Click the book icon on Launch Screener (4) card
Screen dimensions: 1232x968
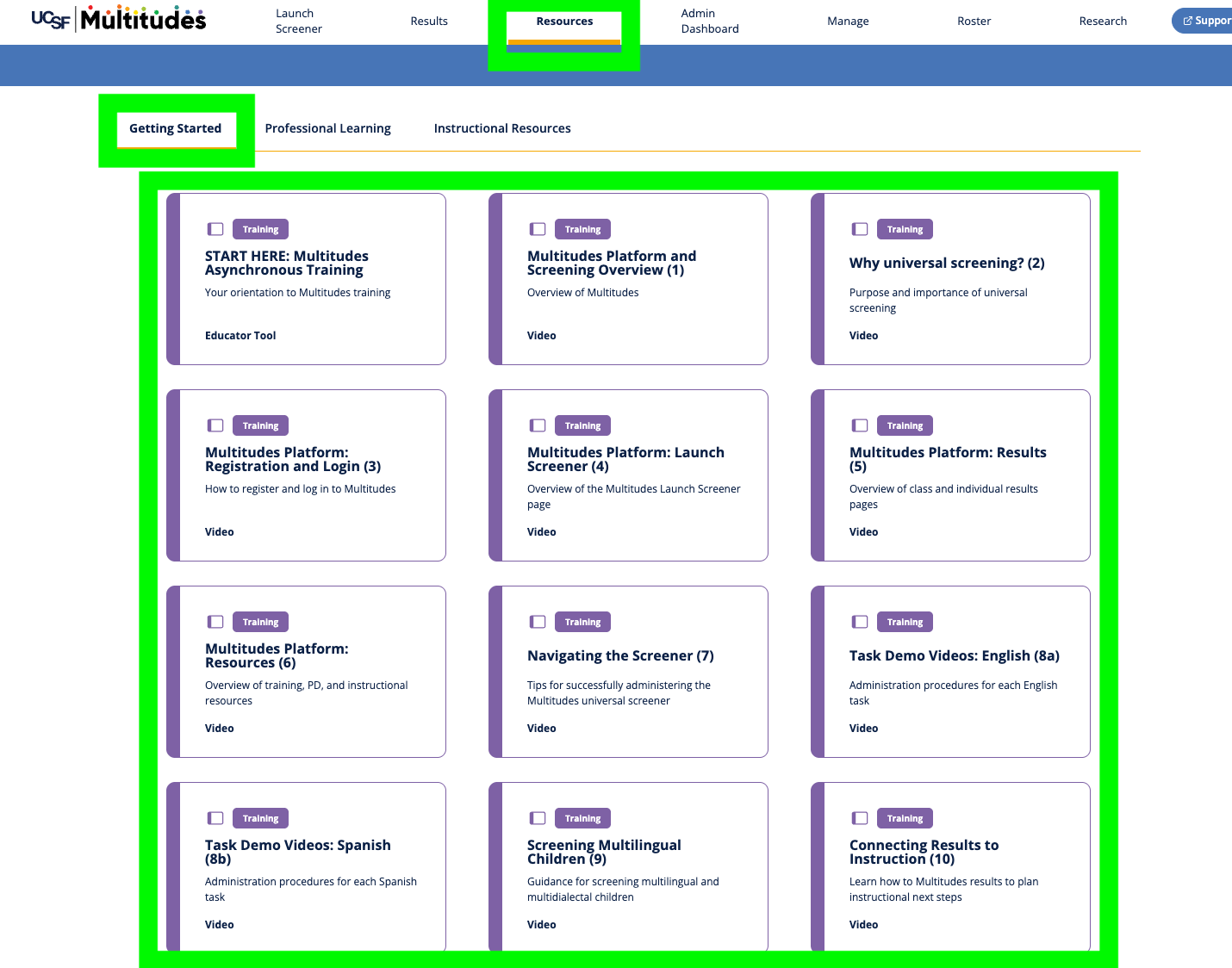pos(538,425)
